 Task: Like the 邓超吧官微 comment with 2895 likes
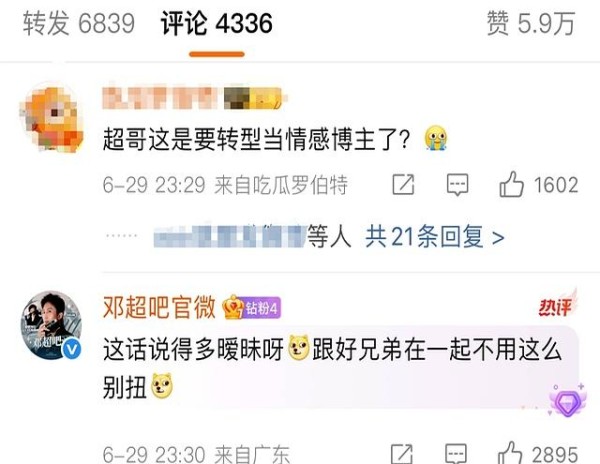(x=538, y=454)
